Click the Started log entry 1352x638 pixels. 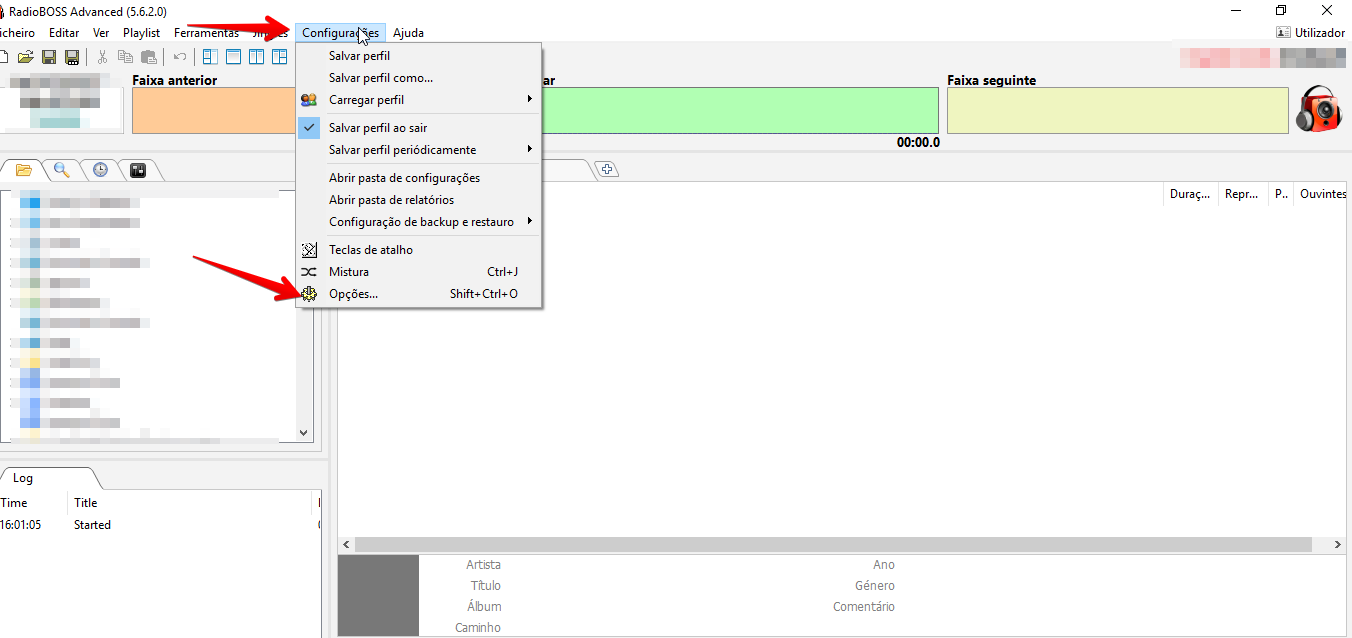(x=92, y=525)
